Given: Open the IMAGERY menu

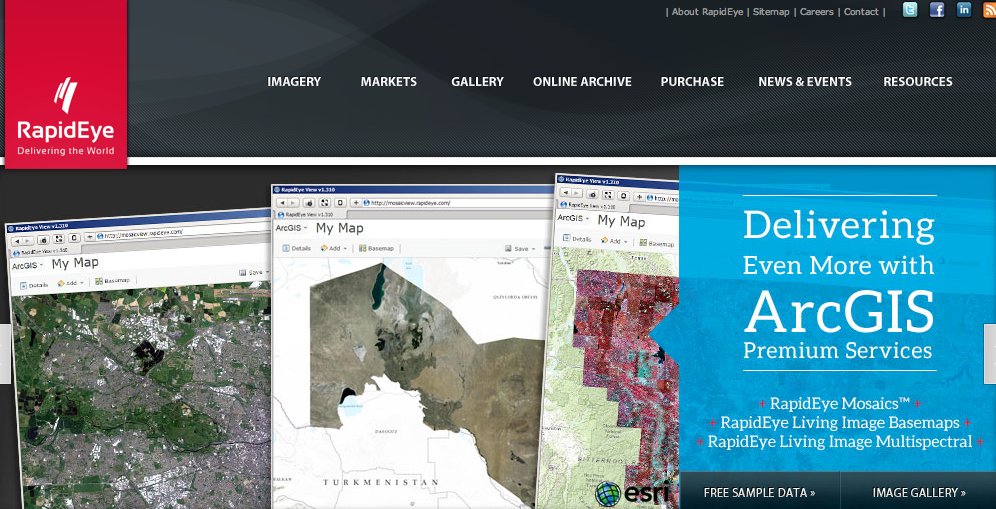Looking at the screenshot, I should coord(294,81).
